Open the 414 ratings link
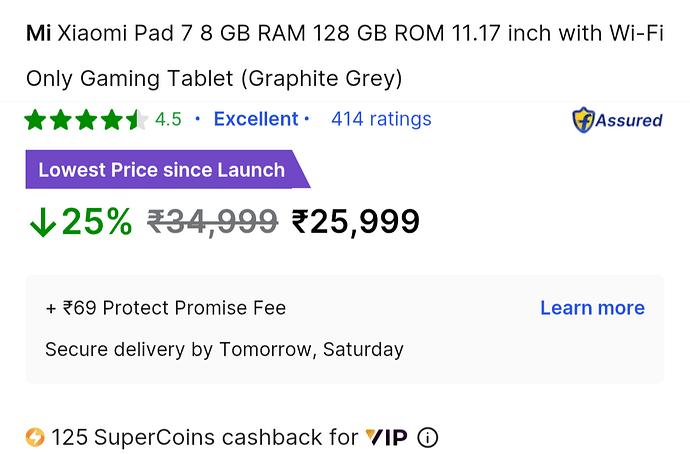 tap(381, 119)
